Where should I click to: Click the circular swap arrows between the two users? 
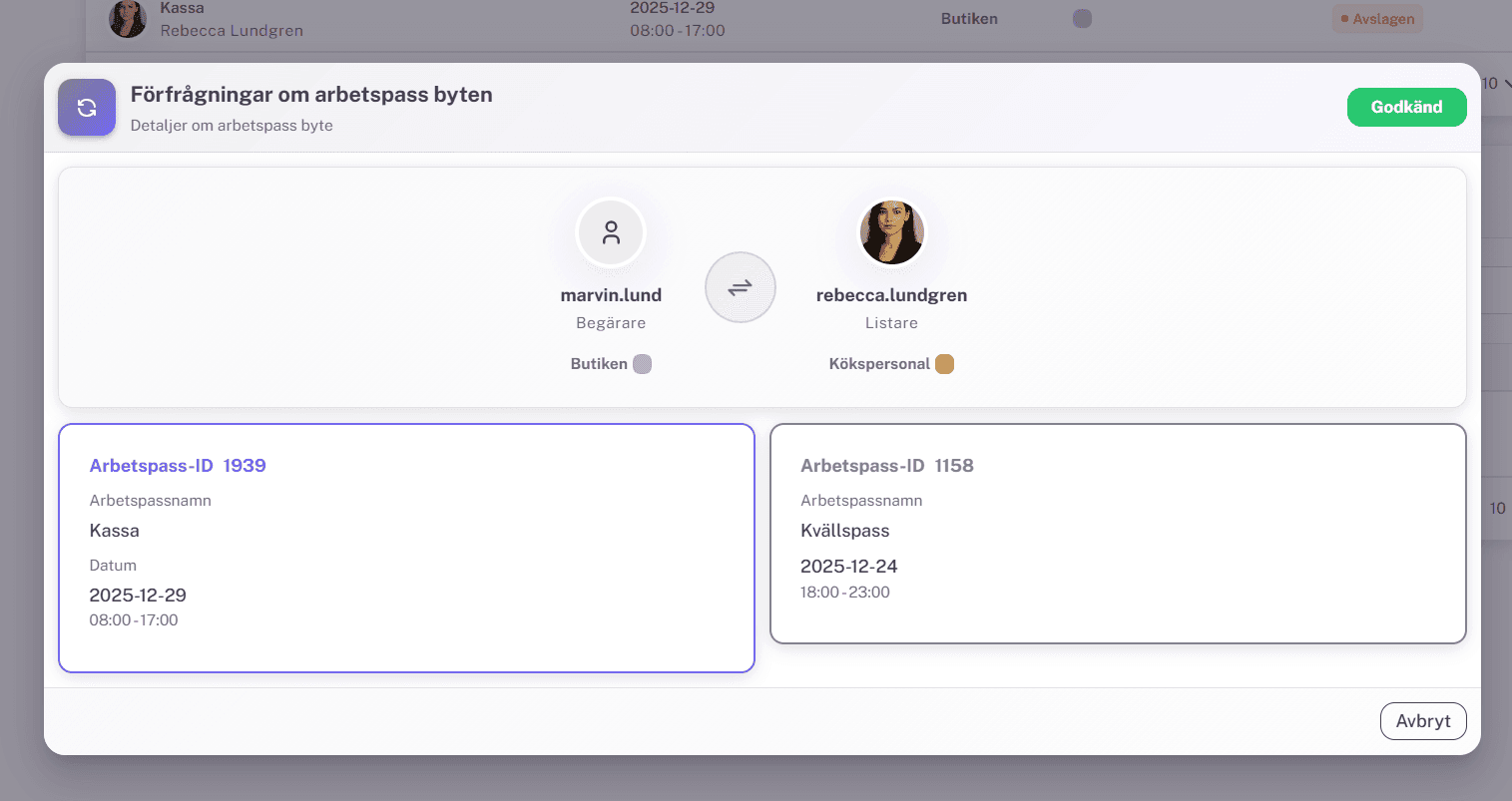741,287
